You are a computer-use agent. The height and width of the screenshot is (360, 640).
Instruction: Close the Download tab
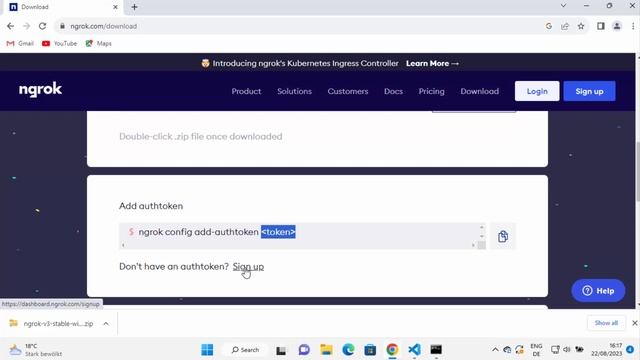[115, 7]
